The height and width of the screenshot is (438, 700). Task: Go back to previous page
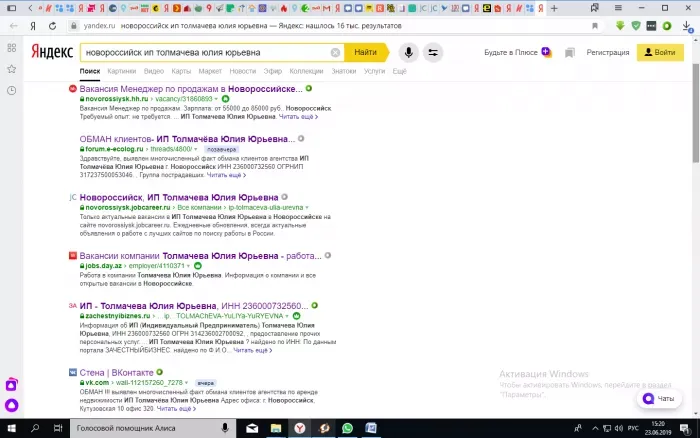point(14,26)
